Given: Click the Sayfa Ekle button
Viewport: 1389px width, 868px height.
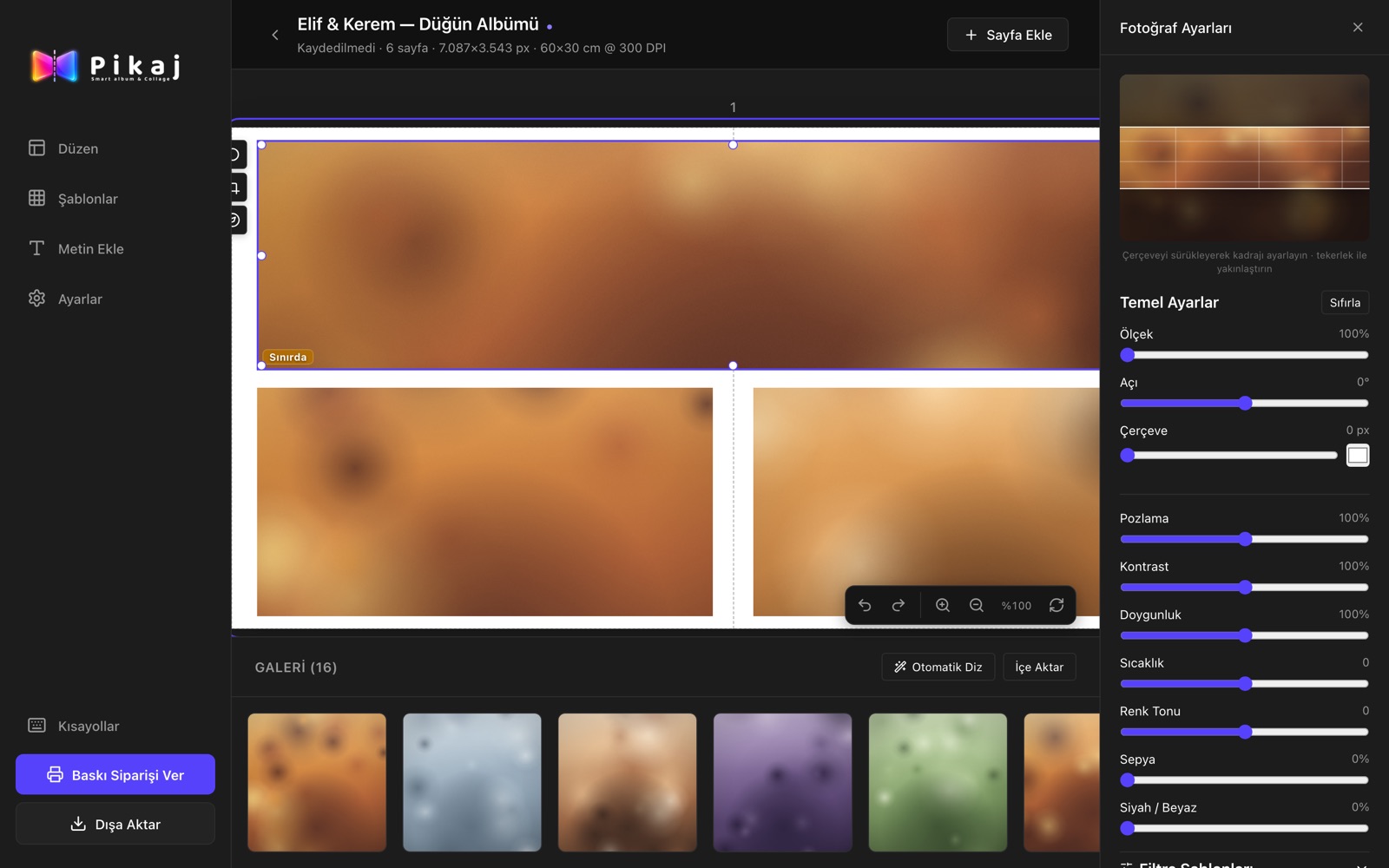Looking at the screenshot, I should [1008, 35].
